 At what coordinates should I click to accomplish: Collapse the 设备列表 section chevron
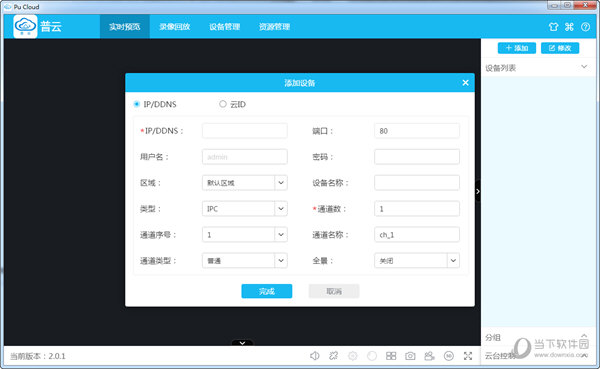click(x=584, y=67)
